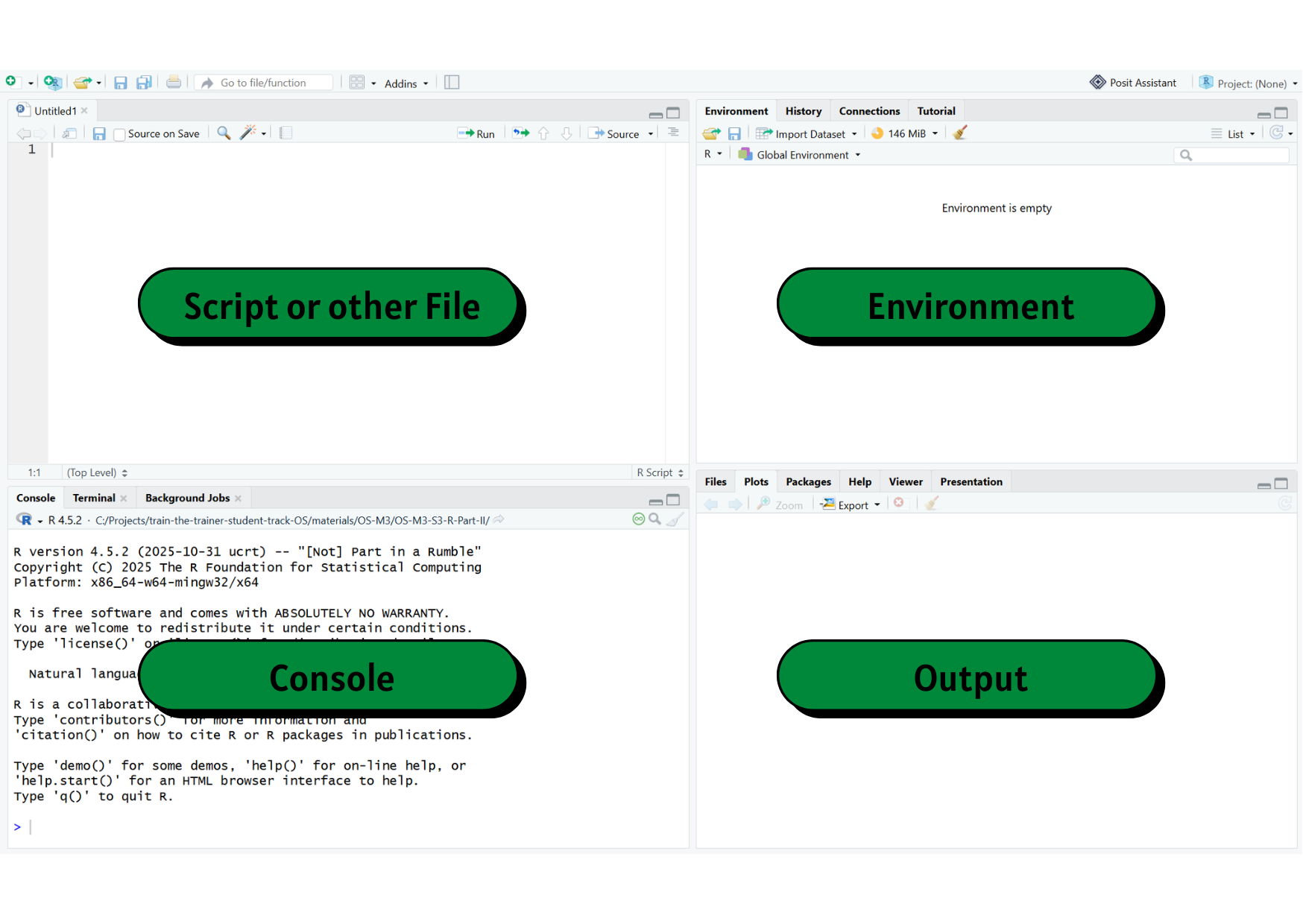
Task: Go to previous section up arrow
Action: coord(543,133)
